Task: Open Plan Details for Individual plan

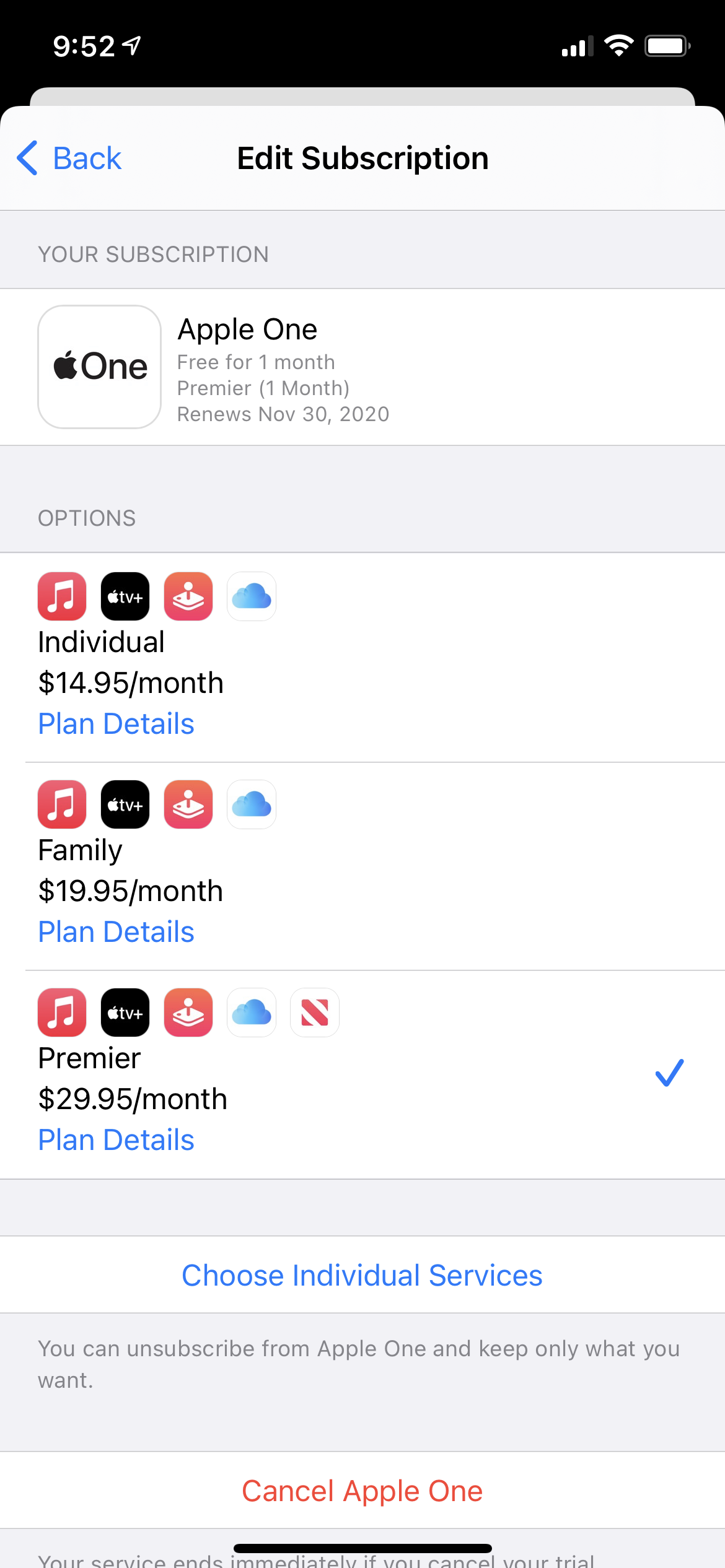Action: click(x=116, y=724)
